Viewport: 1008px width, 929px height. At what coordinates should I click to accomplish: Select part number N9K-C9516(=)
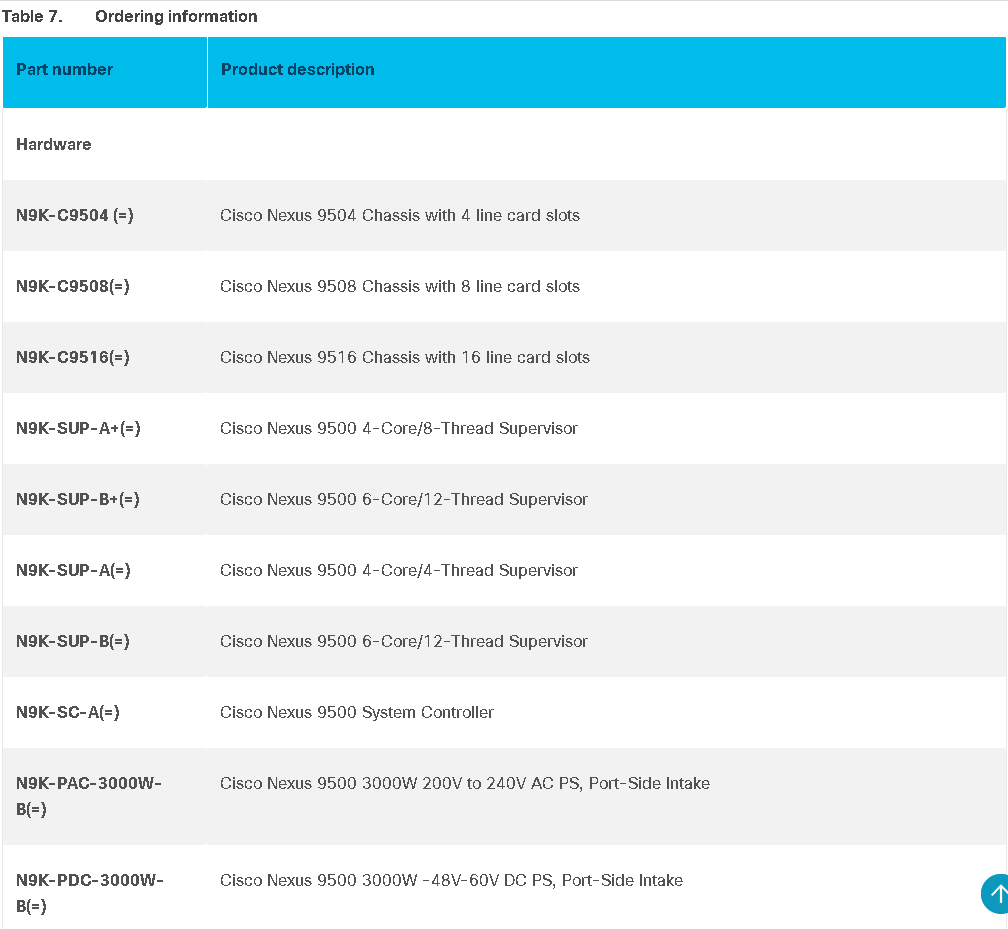pyautogui.click(x=73, y=357)
